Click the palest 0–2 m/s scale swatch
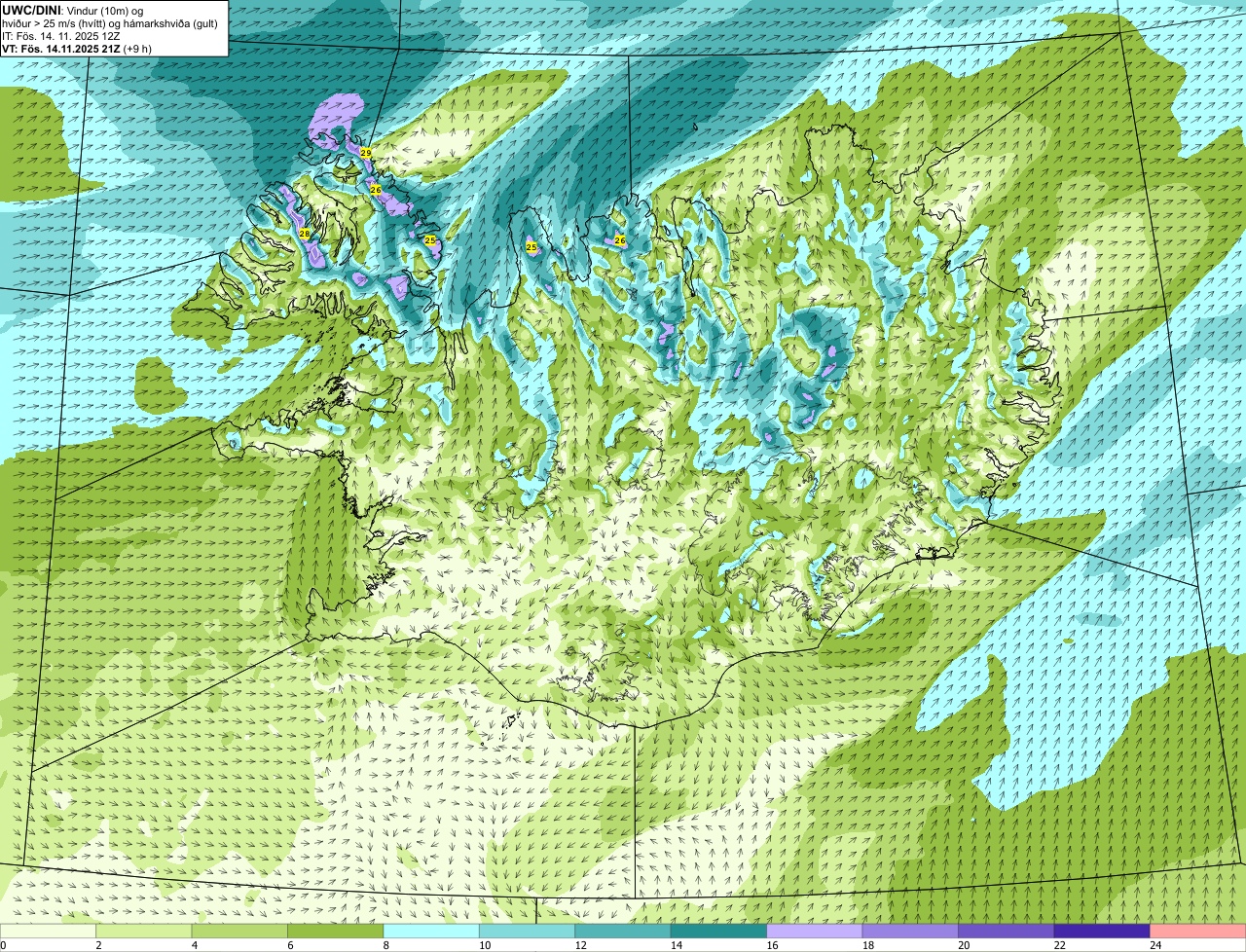The height and width of the screenshot is (952, 1246). click(x=48, y=931)
